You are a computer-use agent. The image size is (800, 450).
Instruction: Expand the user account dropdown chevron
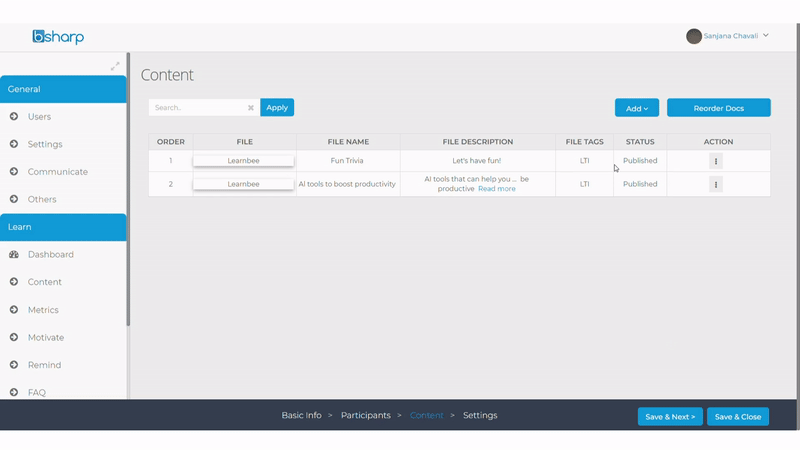[x=766, y=36]
